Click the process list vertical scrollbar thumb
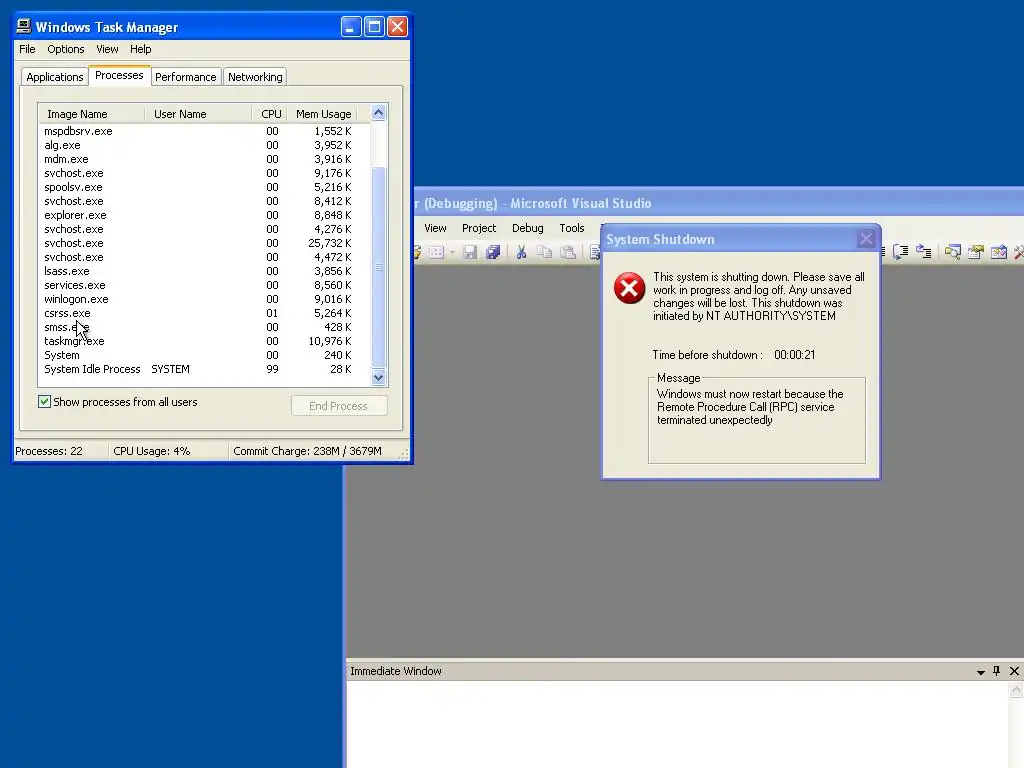The height and width of the screenshot is (768, 1024). pos(378,268)
